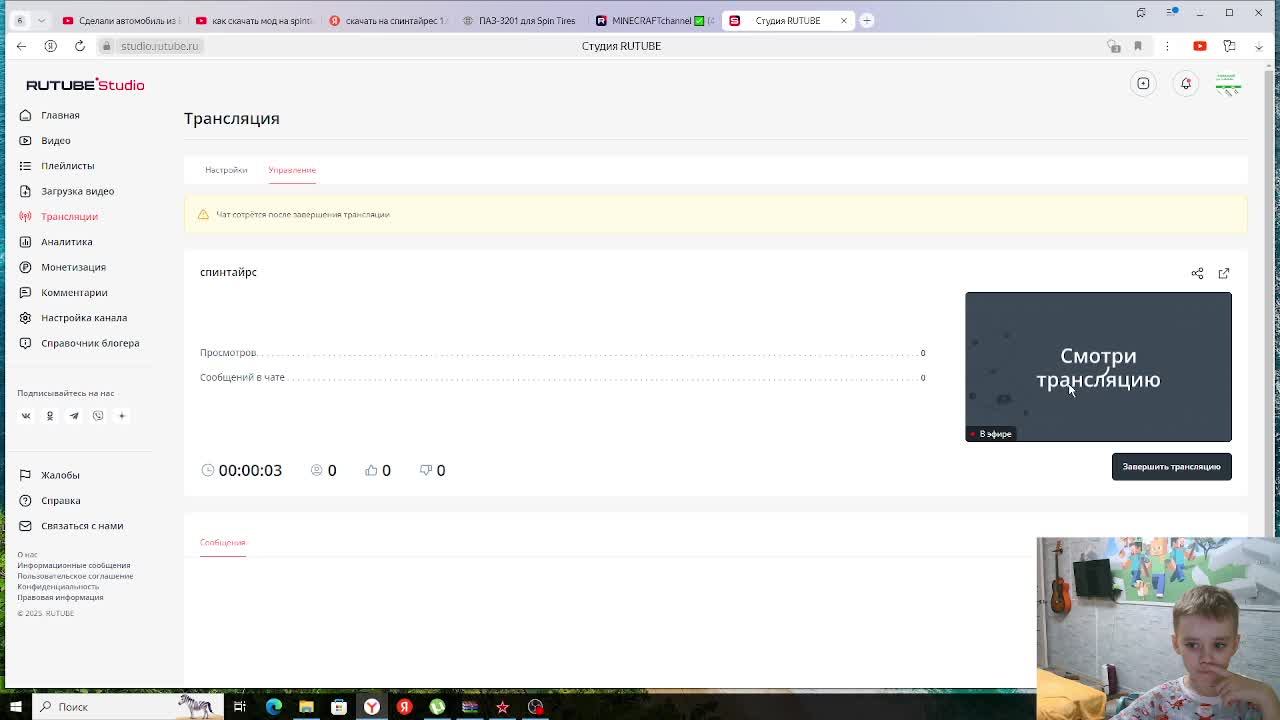Open a new browser tab
The image size is (1280, 720).
click(x=867, y=20)
